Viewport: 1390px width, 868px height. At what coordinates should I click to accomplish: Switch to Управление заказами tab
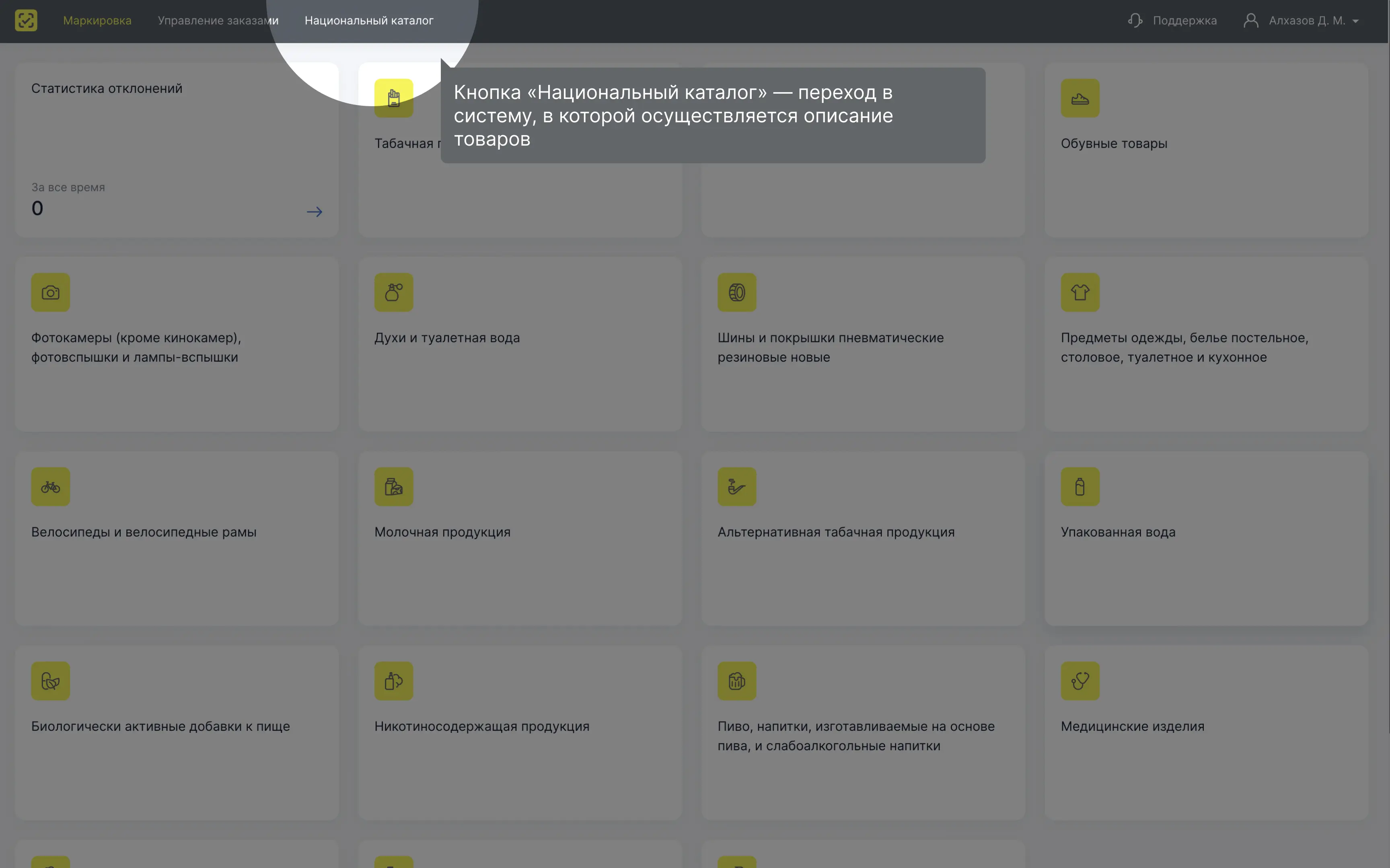pyautogui.click(x=218, y=21)
